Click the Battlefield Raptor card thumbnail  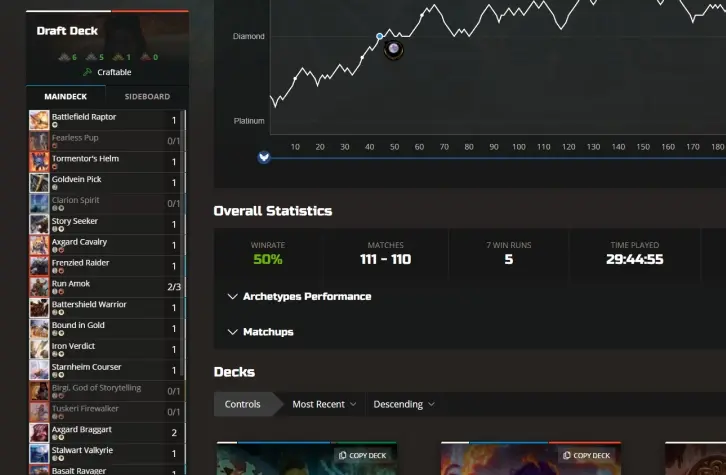(x=39, y=120)
